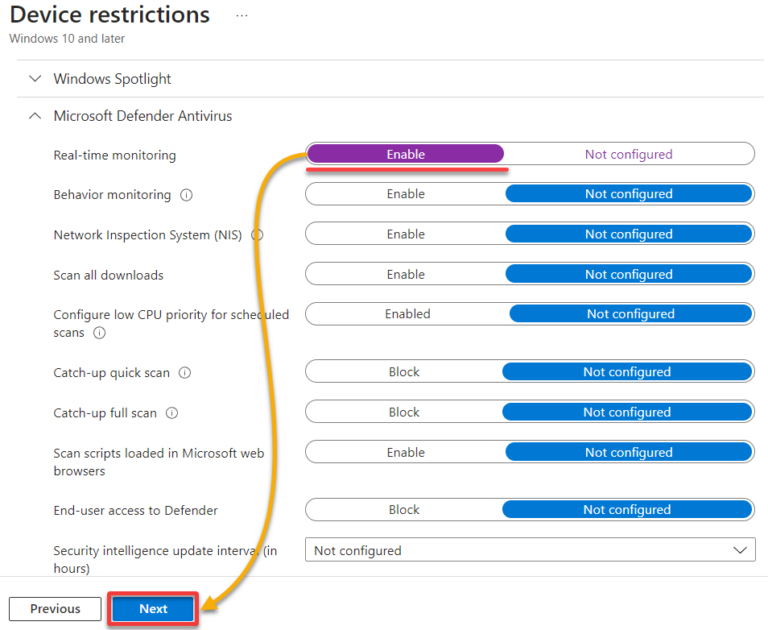Screen dimensions: 768x630
Task: Set Catch-up quick scan to Not configured
Action: pyautogui.click(x=627, y=372)
